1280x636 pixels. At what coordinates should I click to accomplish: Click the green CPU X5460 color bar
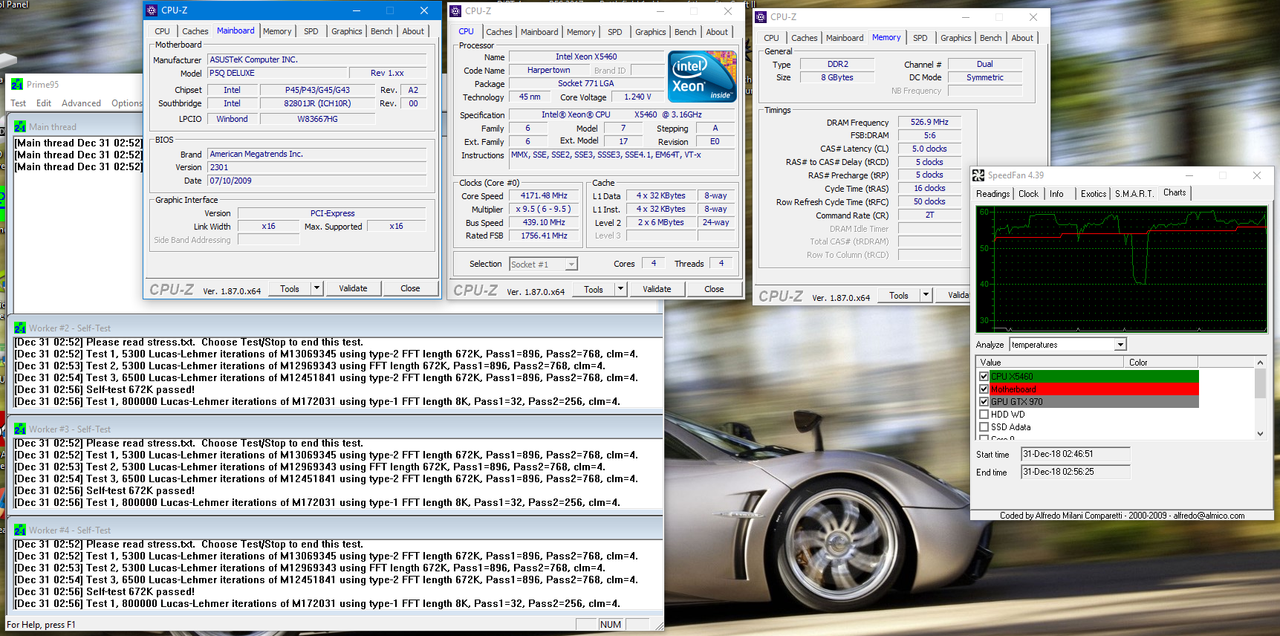click(x=1093, y=376)
